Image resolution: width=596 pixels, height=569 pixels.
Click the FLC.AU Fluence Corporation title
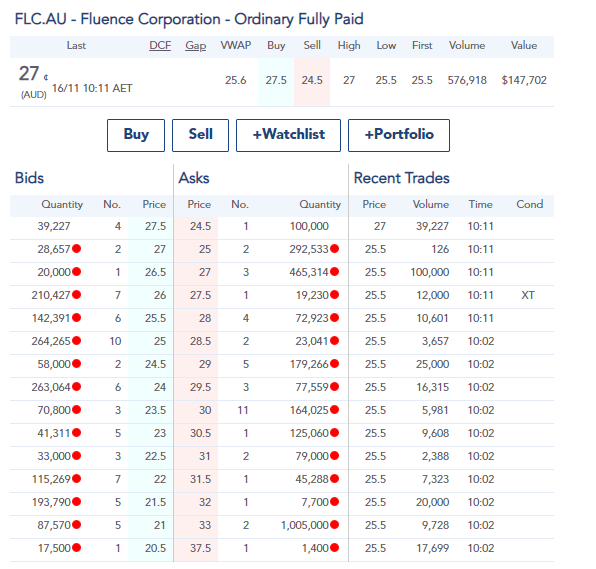[x=189, y=19]
